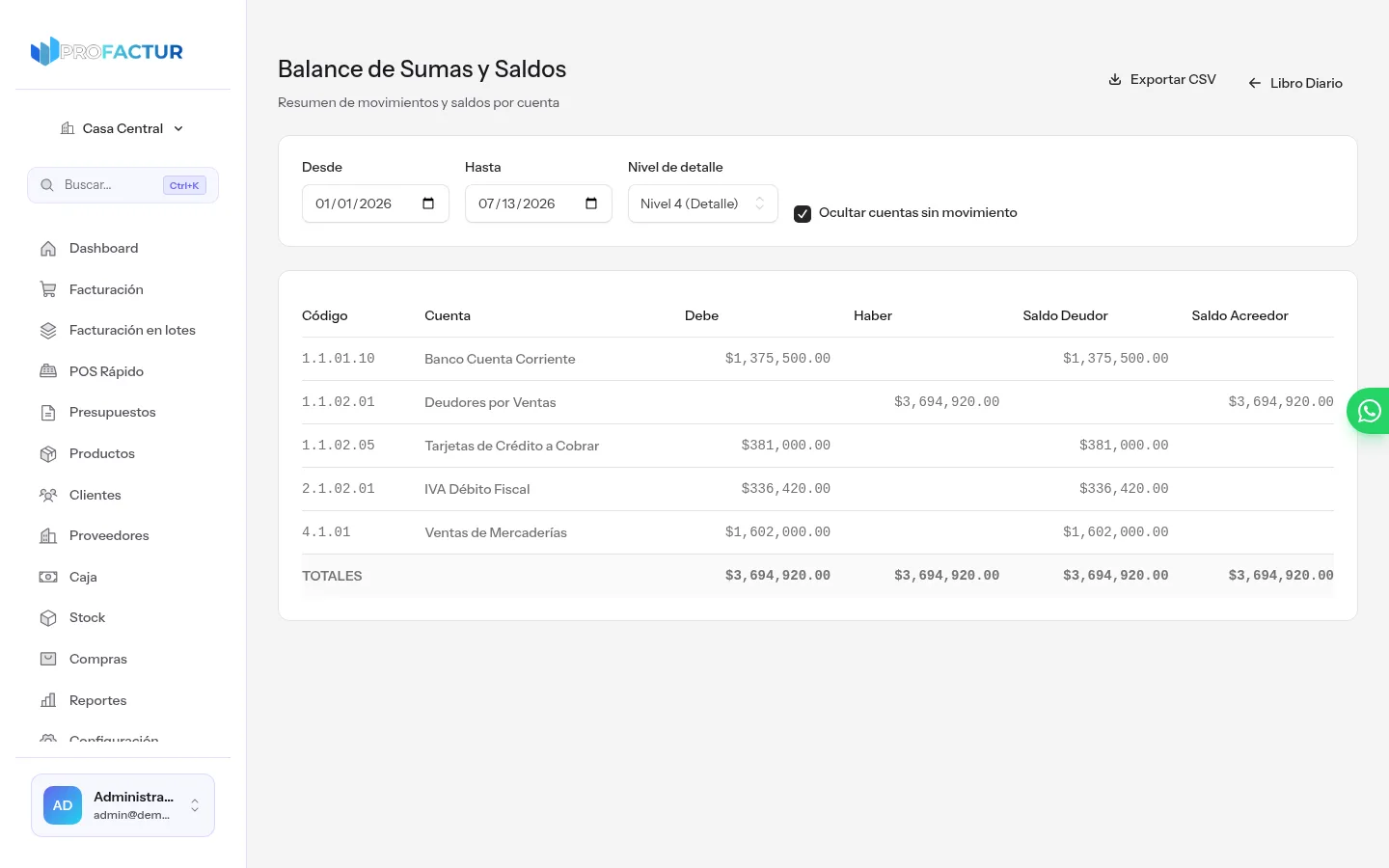Expand the Casa Central branch selector chevron

[x=178, y=128]
